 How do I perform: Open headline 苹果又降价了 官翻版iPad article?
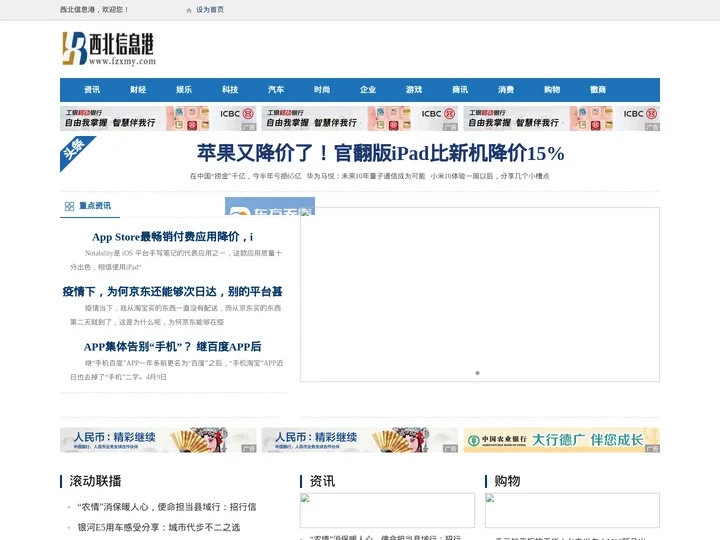(381, 153)
